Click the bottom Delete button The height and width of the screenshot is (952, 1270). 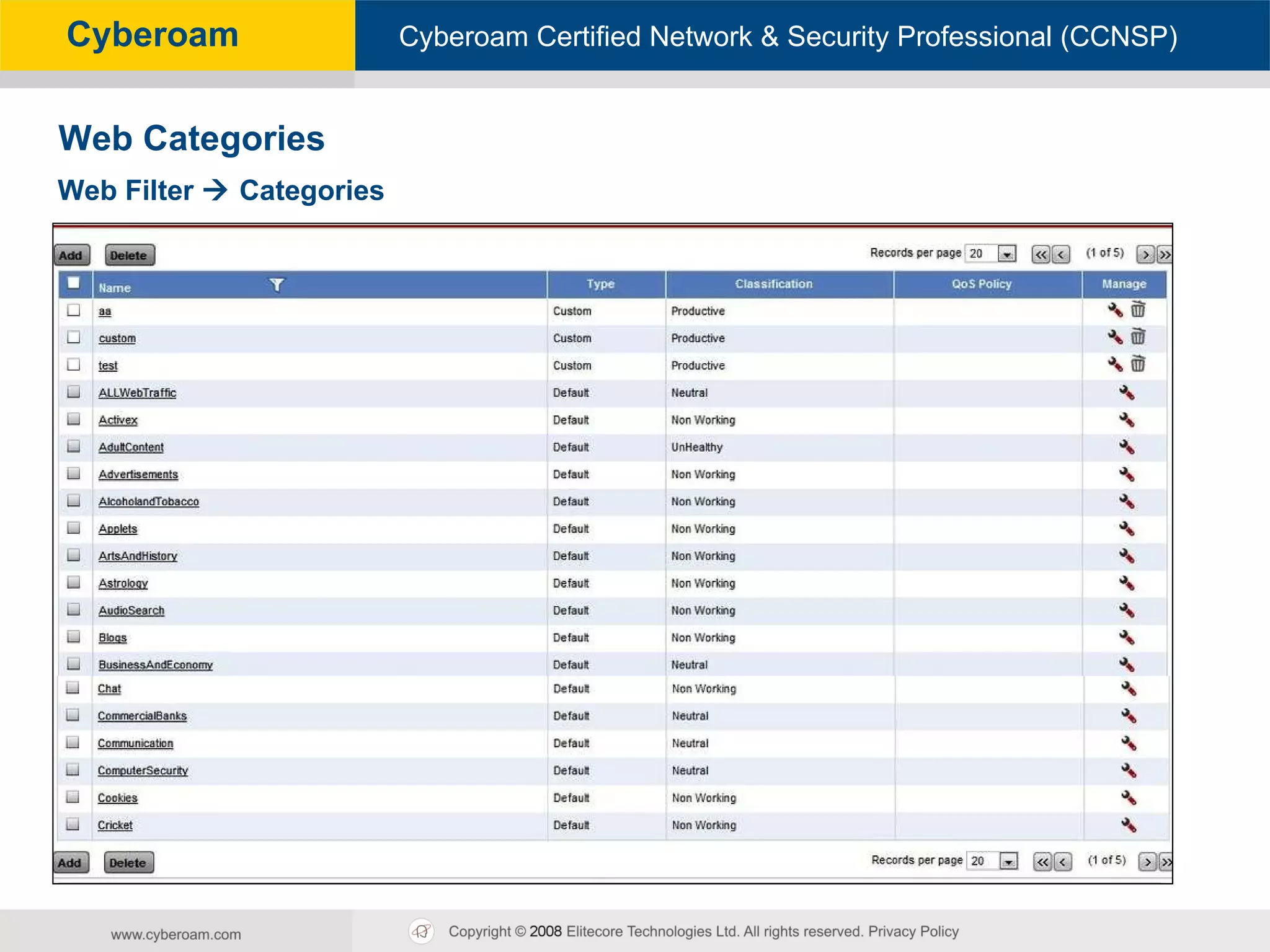tap(128, 863)
